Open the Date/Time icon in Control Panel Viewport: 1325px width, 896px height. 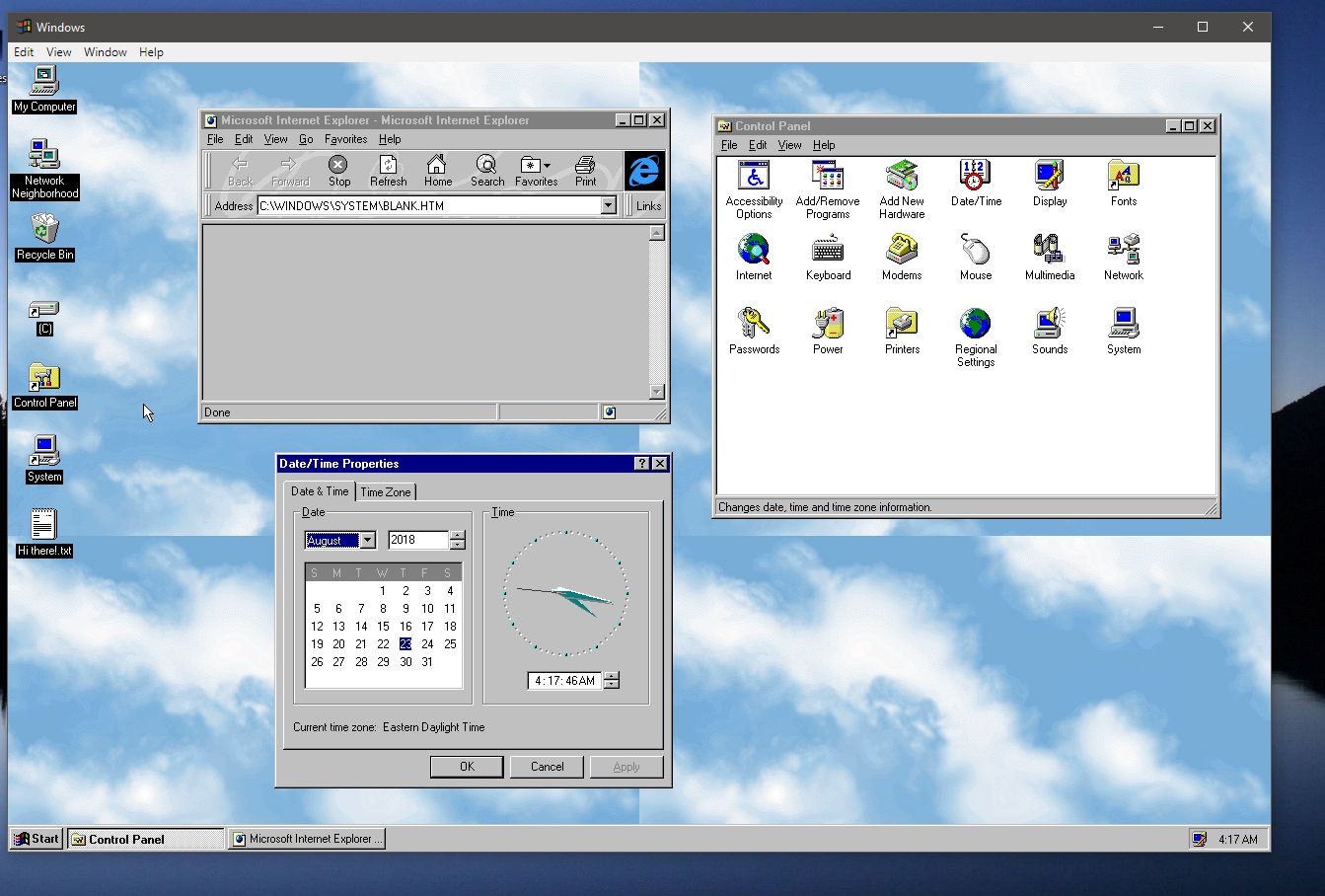[x=976, y=183]
